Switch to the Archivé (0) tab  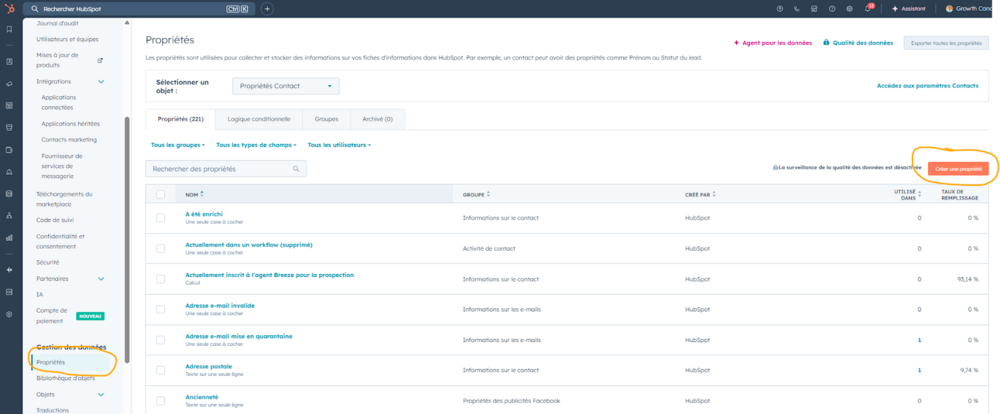[x=378, y=119]
